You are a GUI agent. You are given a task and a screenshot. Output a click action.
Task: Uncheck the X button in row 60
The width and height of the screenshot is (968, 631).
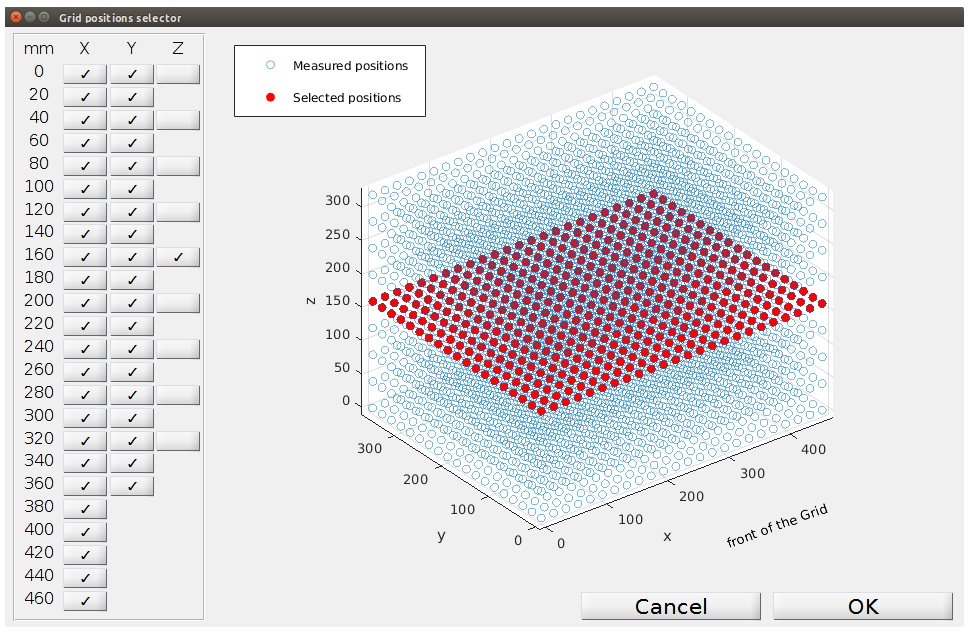pos(85,143)
